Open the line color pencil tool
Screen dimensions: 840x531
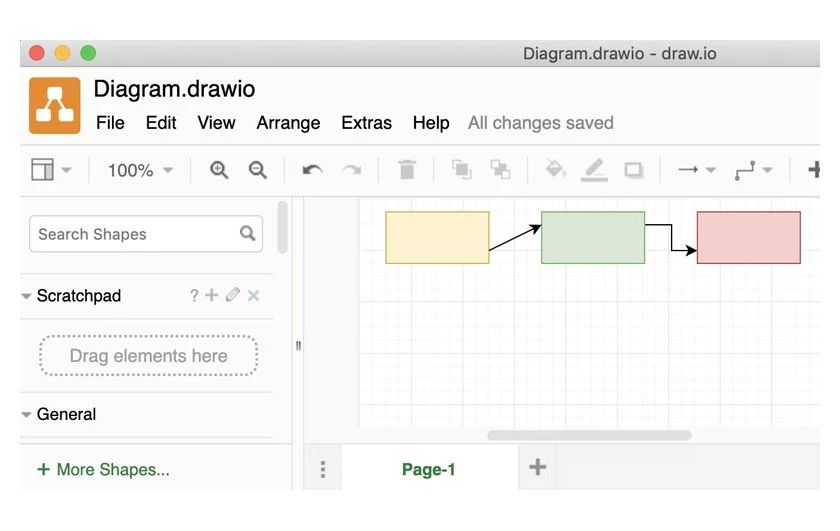coord(595,170)
